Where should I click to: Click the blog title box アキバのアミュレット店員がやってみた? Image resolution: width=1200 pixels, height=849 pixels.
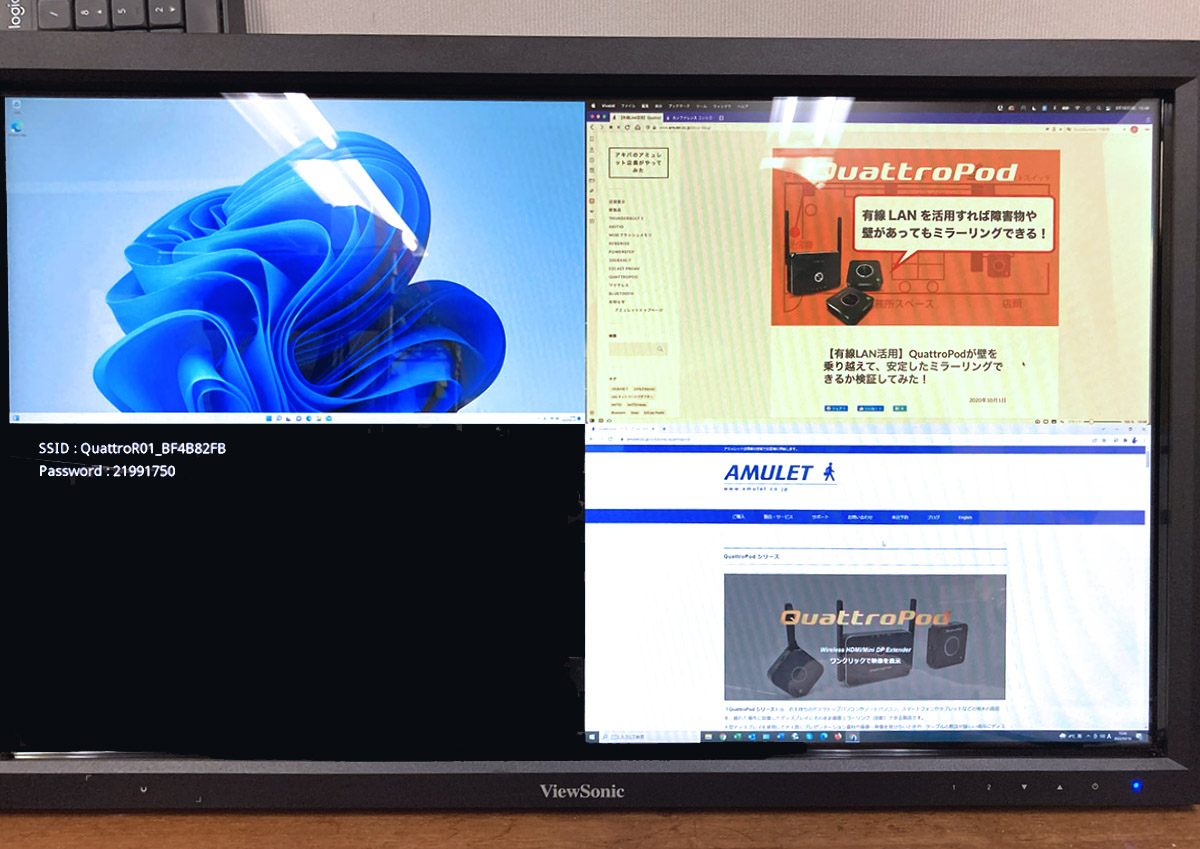638,162
